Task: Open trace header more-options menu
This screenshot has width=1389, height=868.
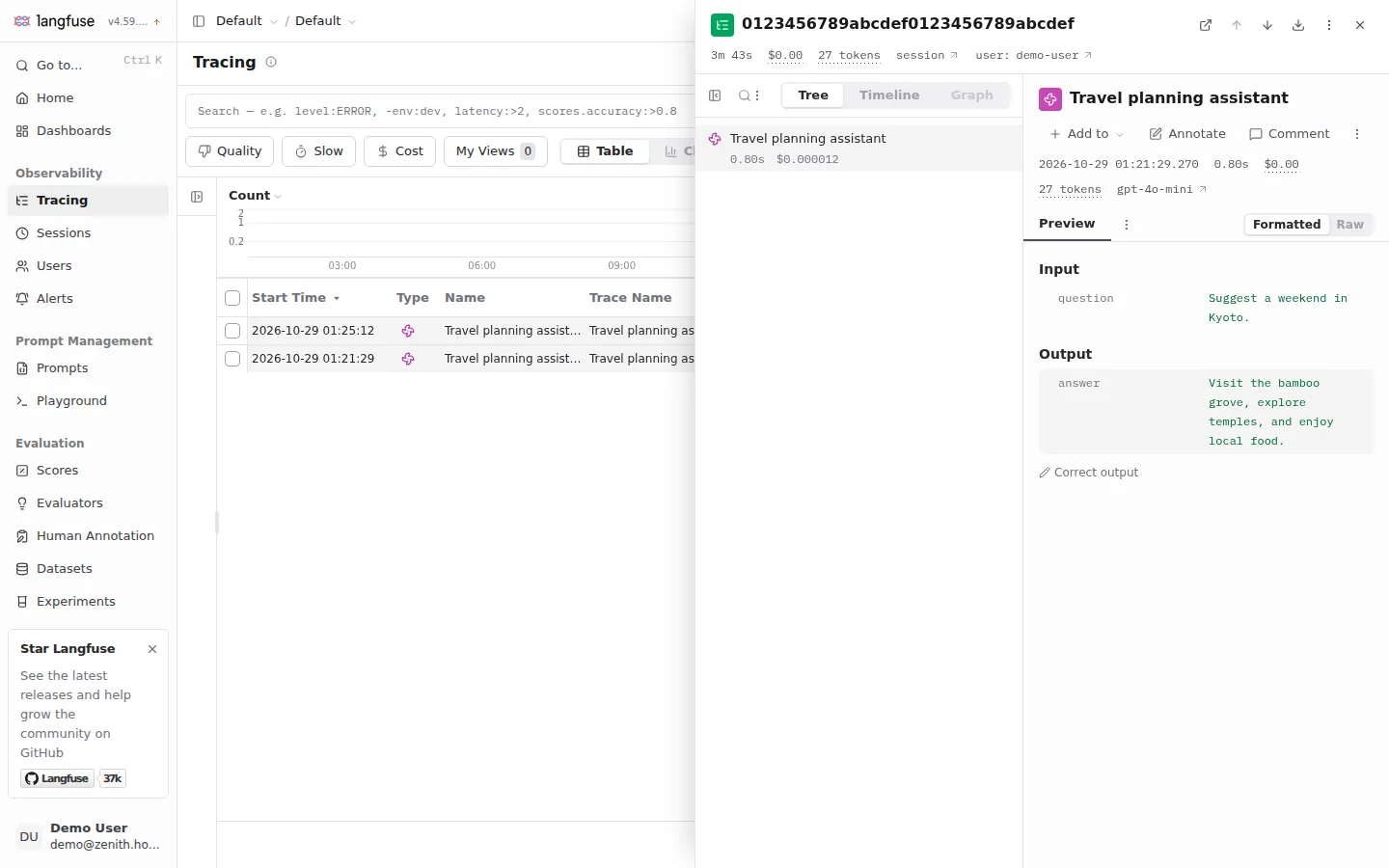Action: click(x=1329, y=25)
